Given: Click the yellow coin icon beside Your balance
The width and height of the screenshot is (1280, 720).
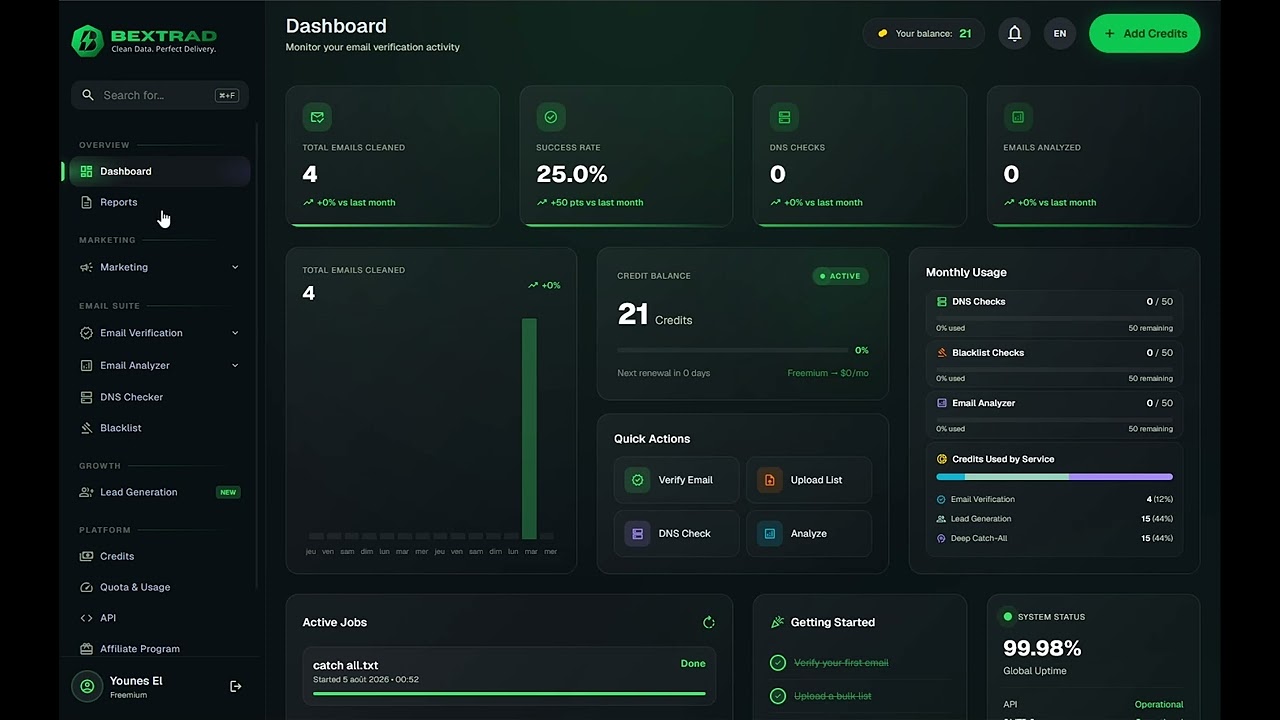Looking at the screenshot, I should click(883, 33).
